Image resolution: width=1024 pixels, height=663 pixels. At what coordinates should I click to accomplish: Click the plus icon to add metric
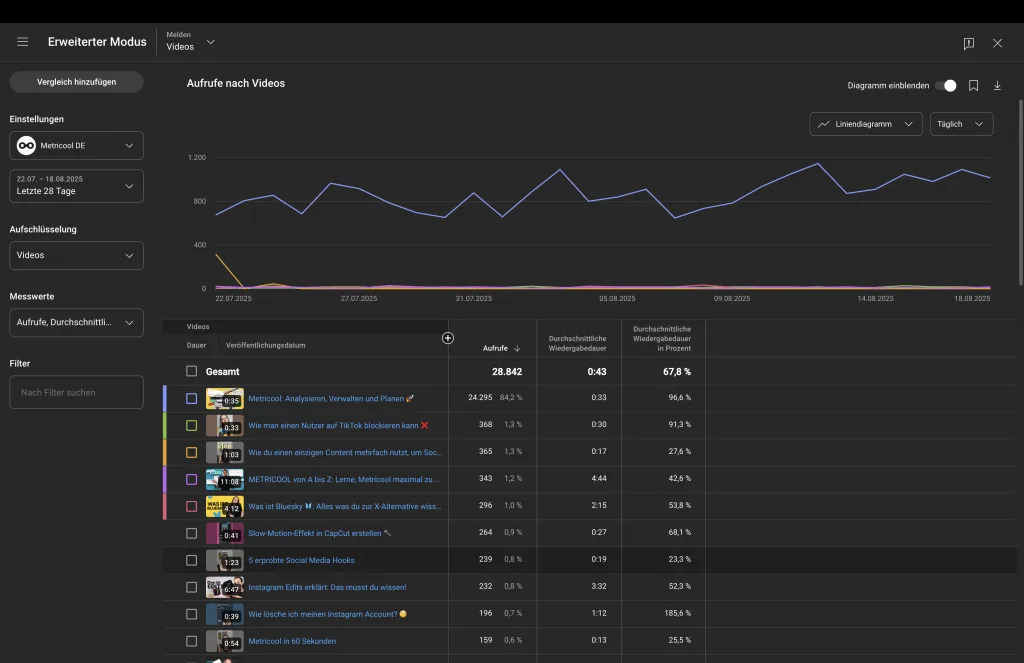click(x=448, y=338)
